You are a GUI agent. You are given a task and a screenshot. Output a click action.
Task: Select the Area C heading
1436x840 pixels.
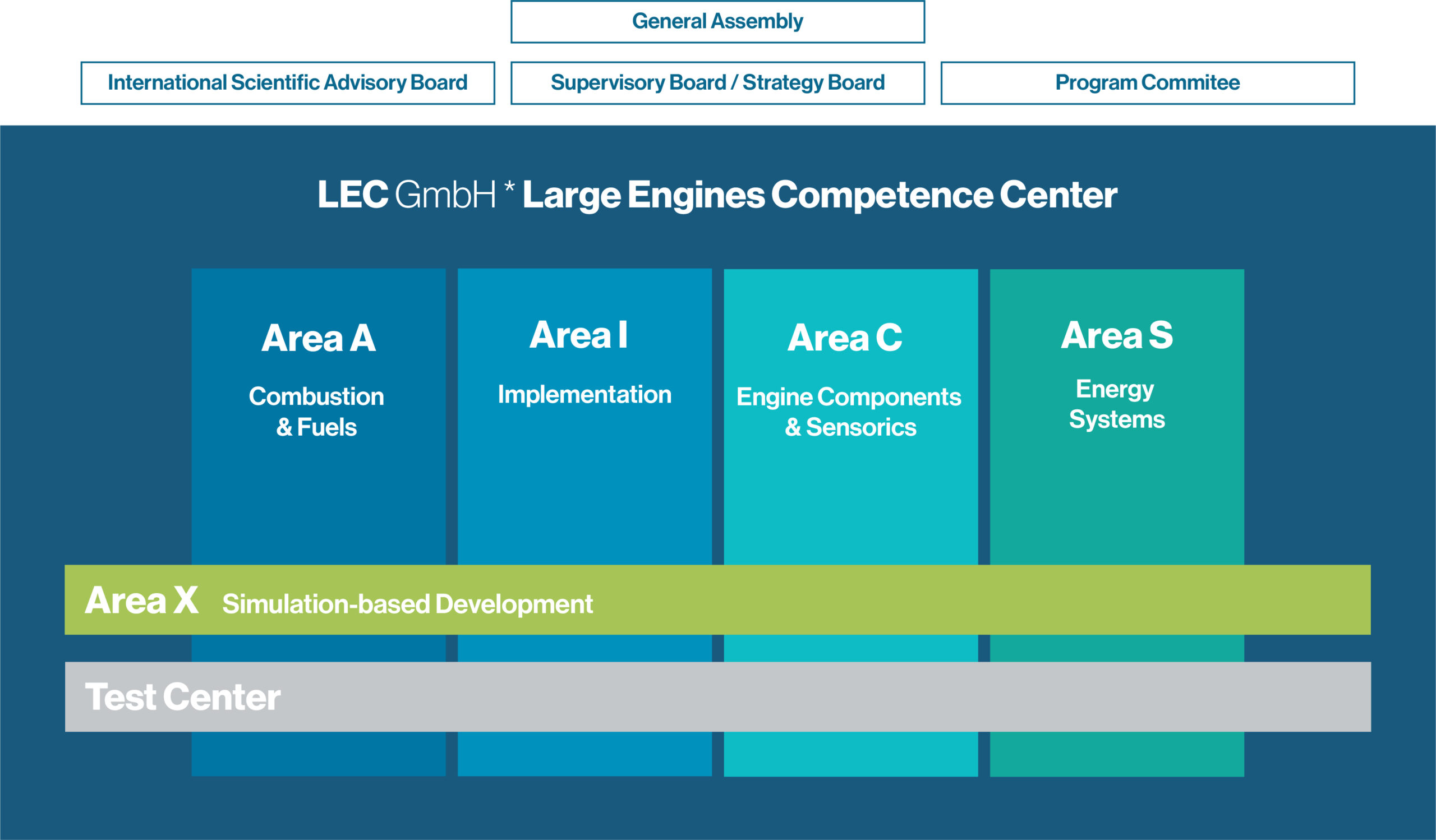click(x=845, y=338)
